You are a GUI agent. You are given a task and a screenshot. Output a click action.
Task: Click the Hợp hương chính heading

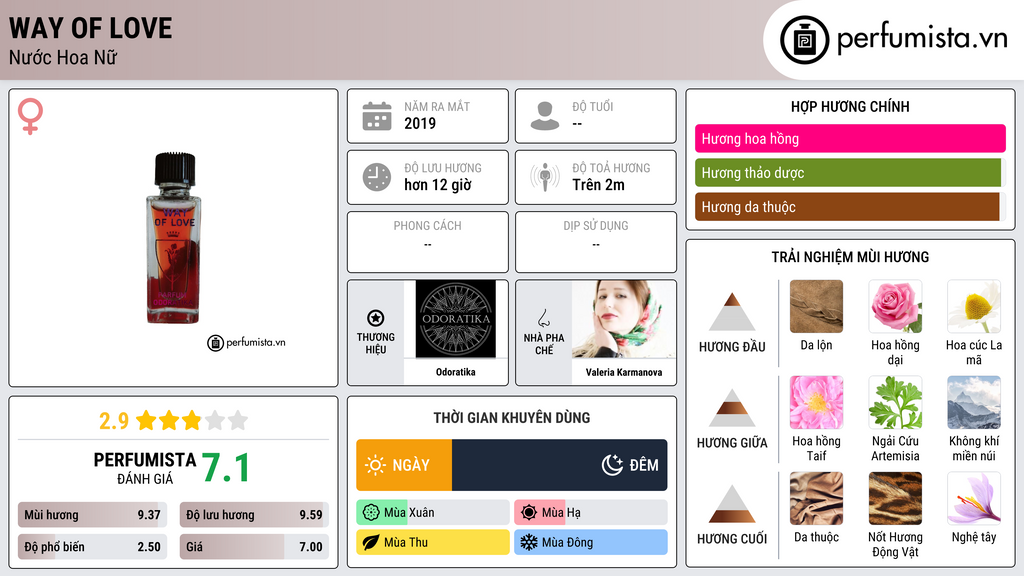click(x=850, y=106)
